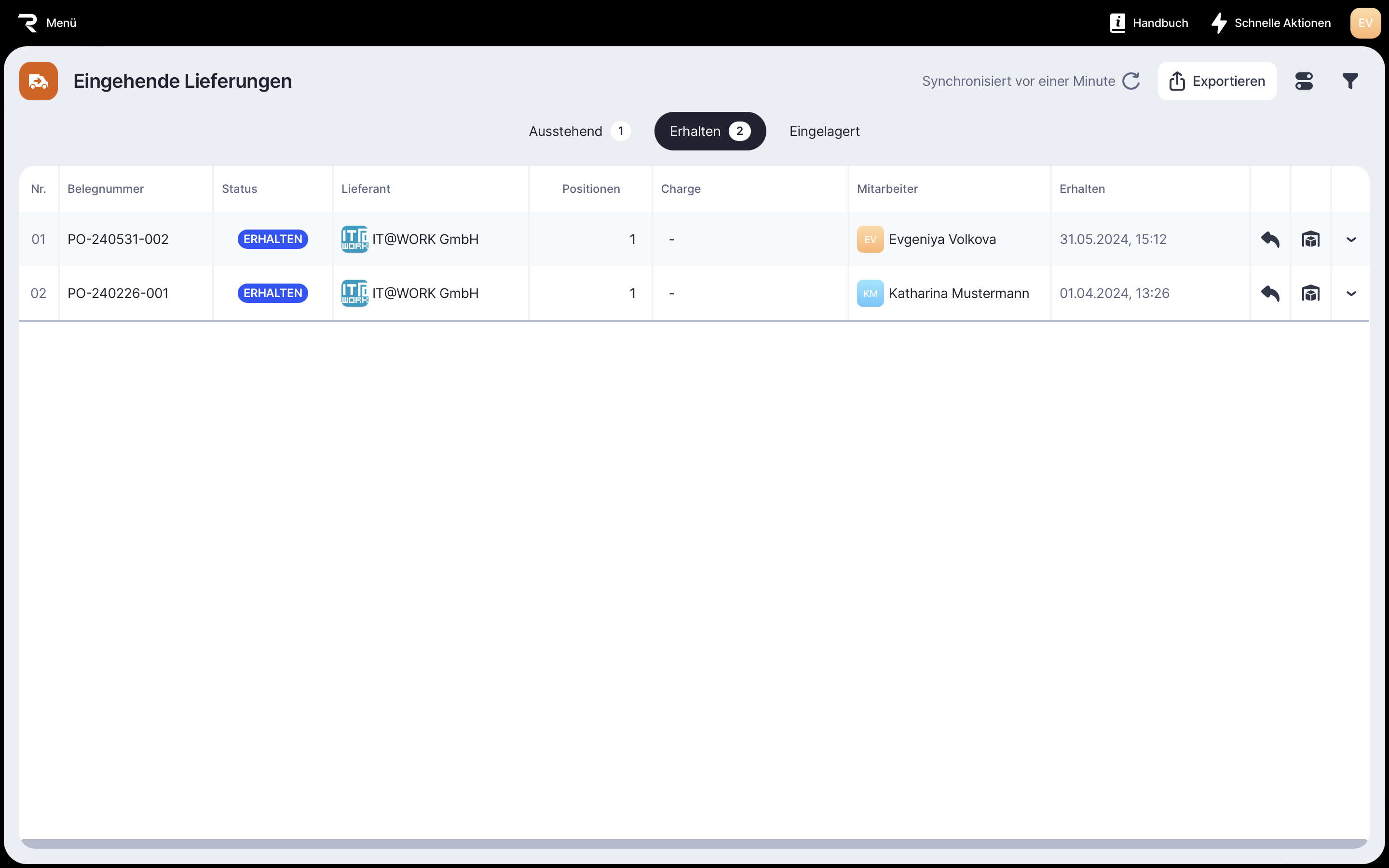The width and height of the screenshot is (1389, 868).
Task: Open the view toggles settings icon
Action: tap(1304, 81)
